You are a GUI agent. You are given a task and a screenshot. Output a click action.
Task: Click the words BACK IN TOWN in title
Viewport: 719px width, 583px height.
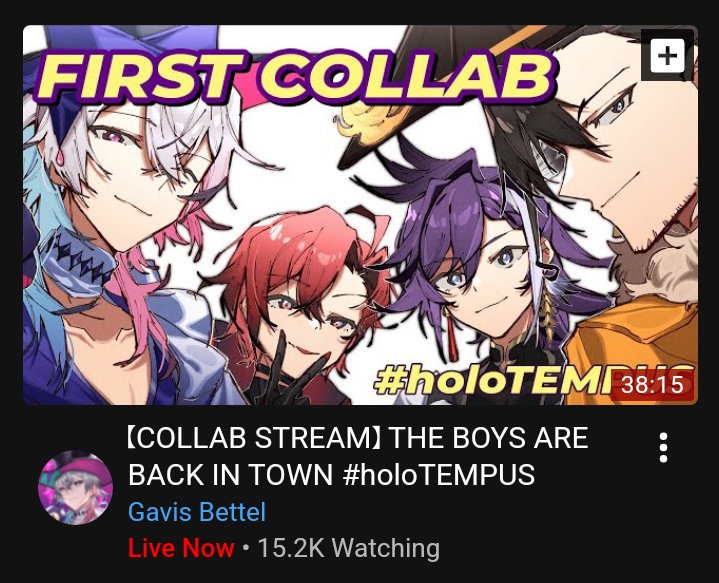pyautogui.click(x=230, y=474)
